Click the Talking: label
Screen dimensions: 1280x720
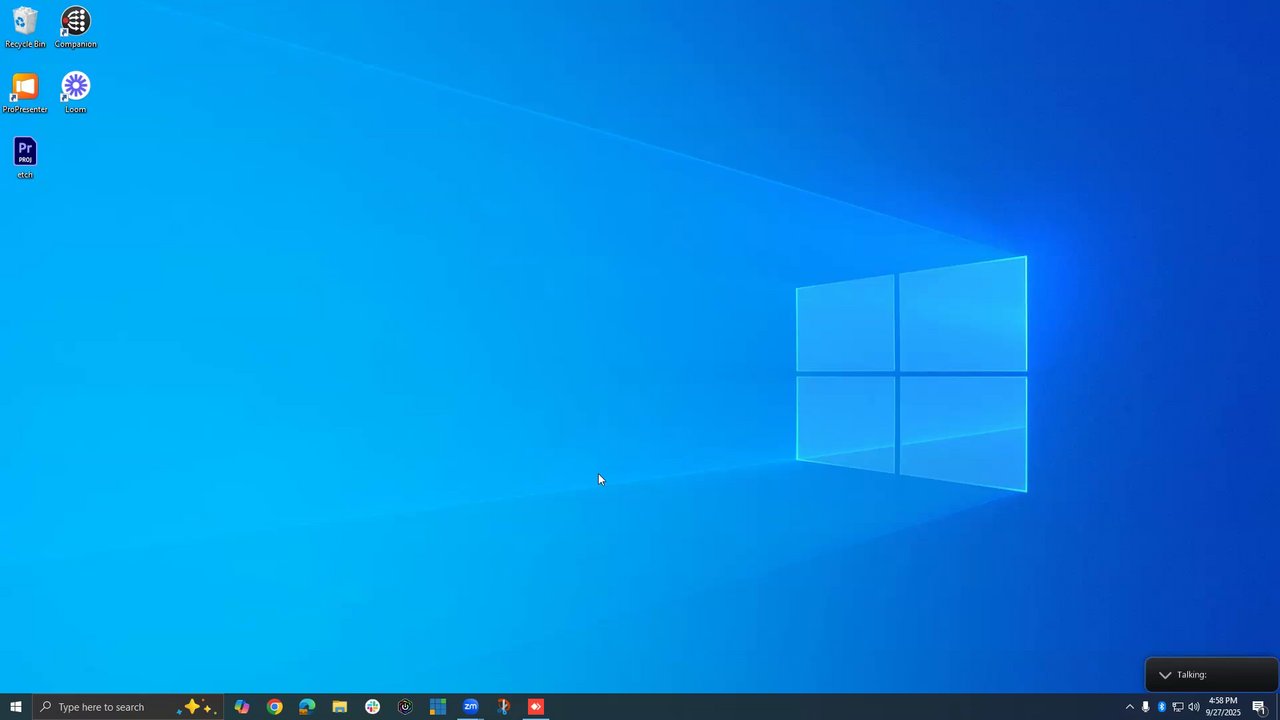pos(1192,675)
